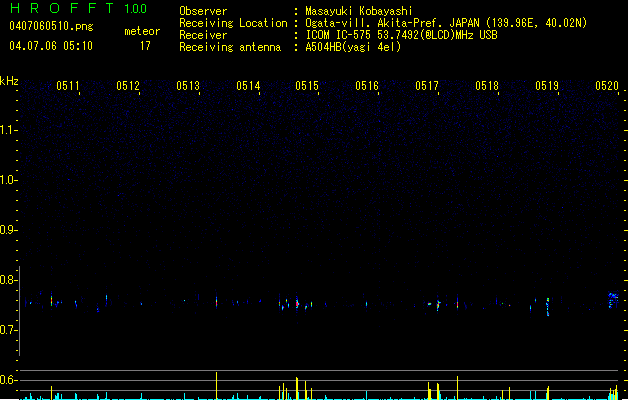Click the kHz axis unit label

point(9,81)
